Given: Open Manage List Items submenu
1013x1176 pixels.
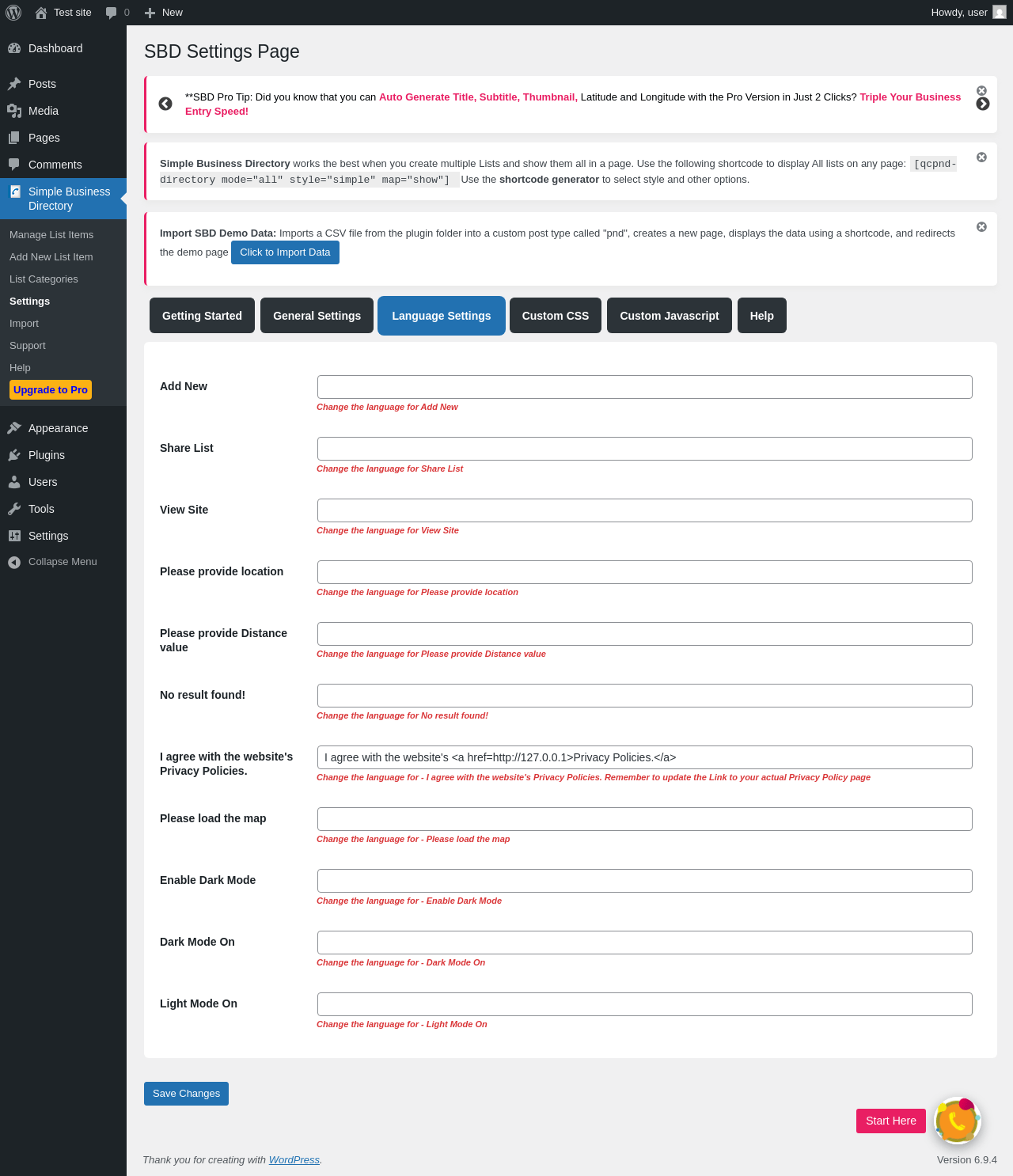Looking at the screenshot, I should (51, 235).
